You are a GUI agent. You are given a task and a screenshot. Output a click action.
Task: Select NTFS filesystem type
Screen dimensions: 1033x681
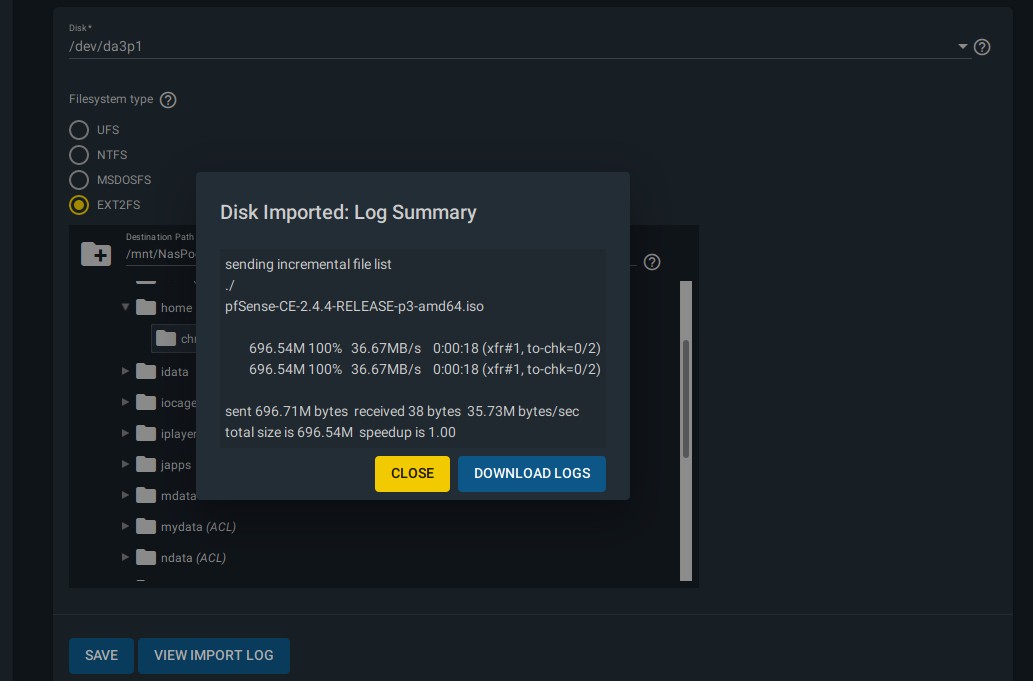coord(79,155)
